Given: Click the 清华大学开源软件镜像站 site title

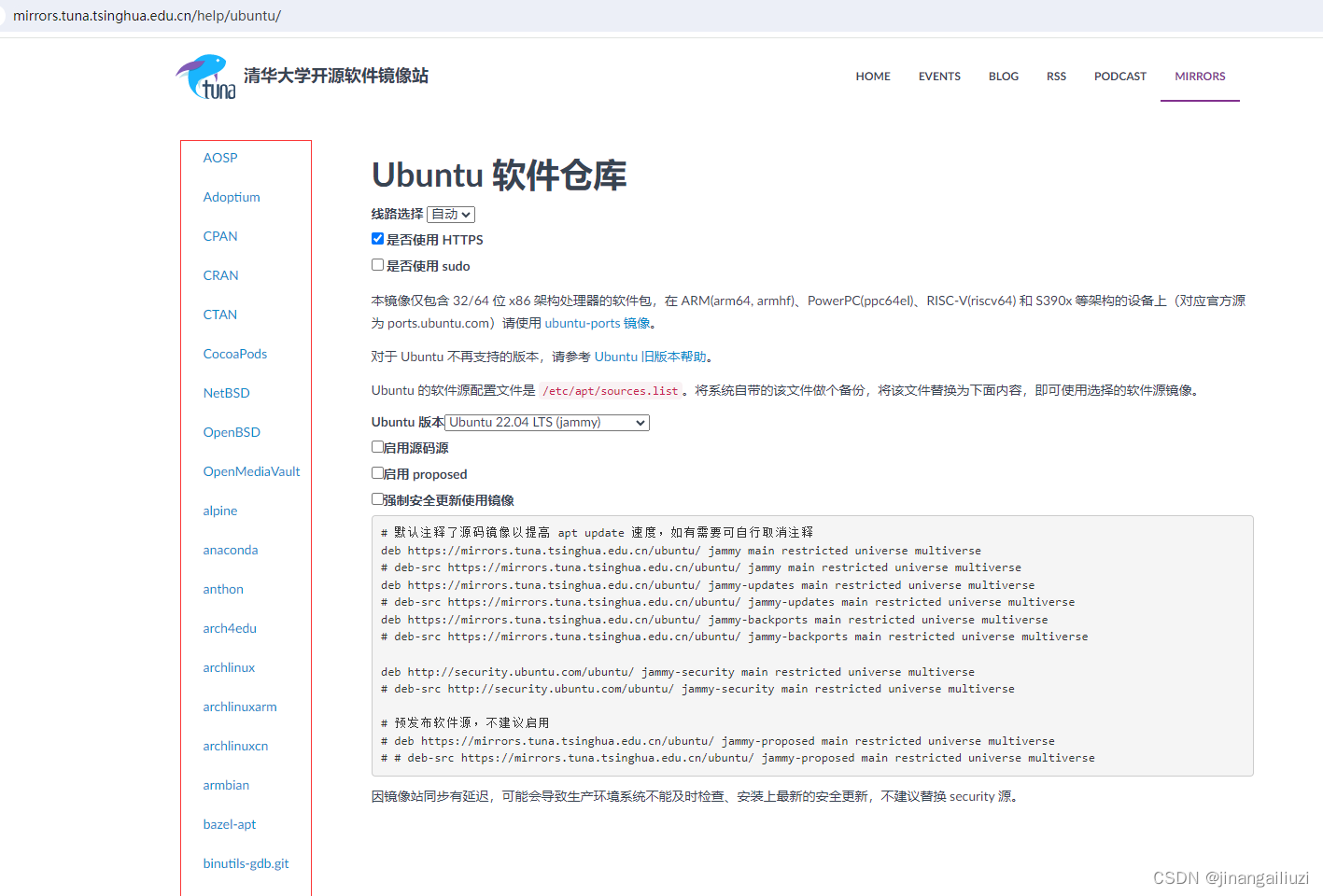Looking at the screenshot, I should pyautogui.click(x=336, y=76).
